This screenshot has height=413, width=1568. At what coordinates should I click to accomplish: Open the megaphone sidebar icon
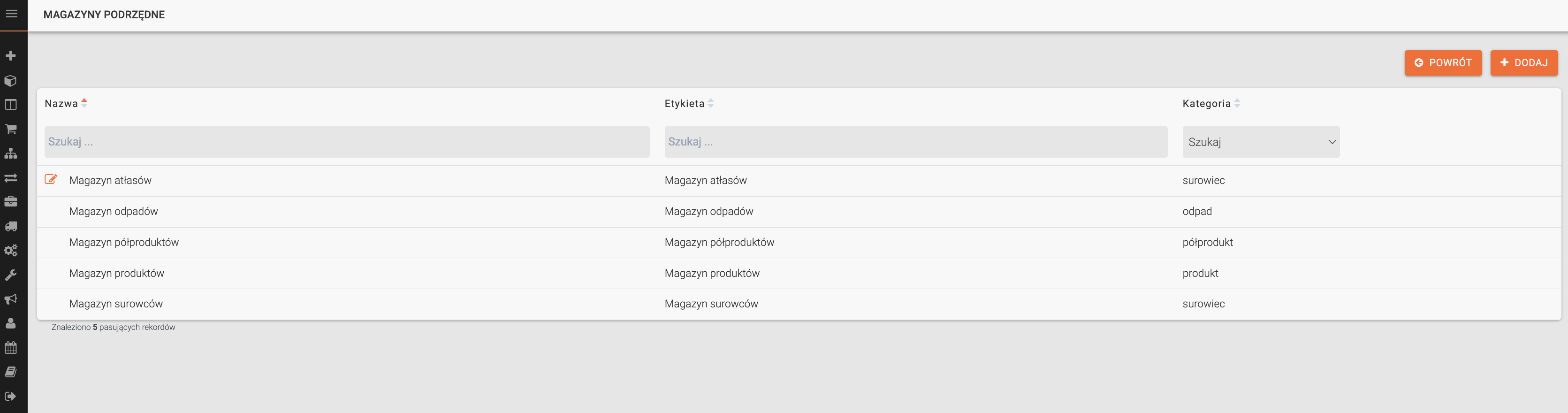point(11,299)
